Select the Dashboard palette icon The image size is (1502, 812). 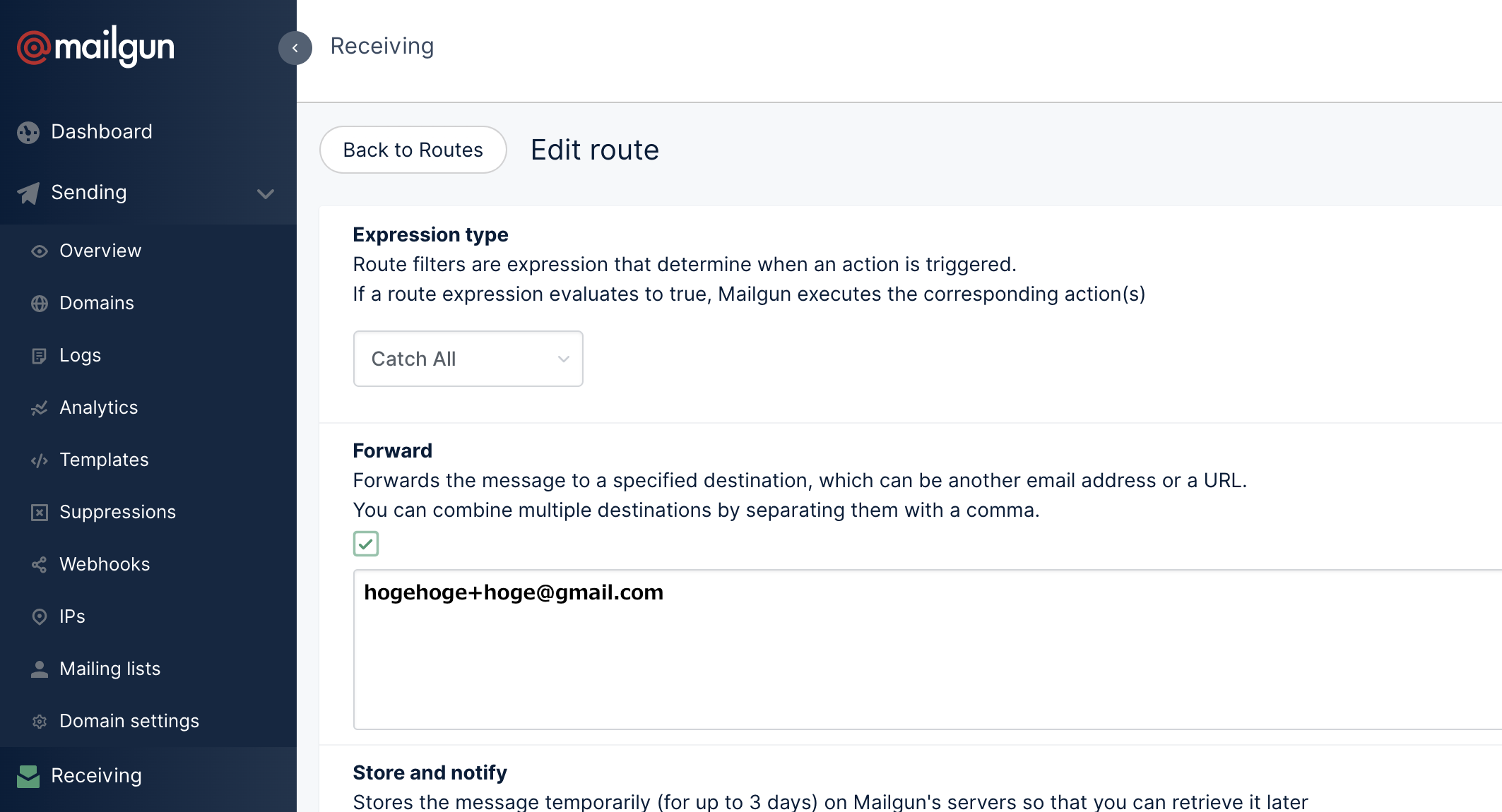28,132
